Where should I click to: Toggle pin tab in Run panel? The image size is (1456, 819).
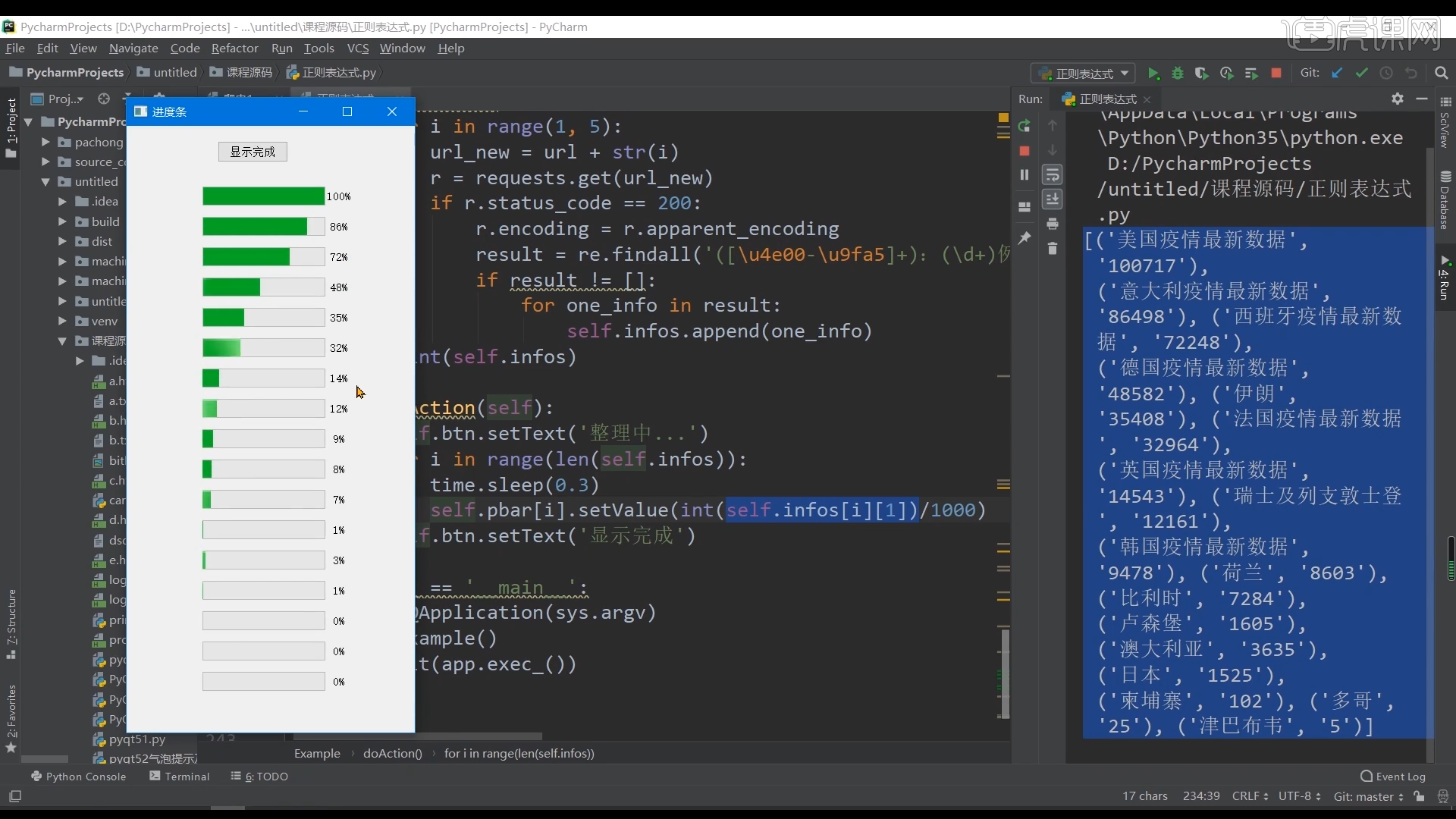1025,238
